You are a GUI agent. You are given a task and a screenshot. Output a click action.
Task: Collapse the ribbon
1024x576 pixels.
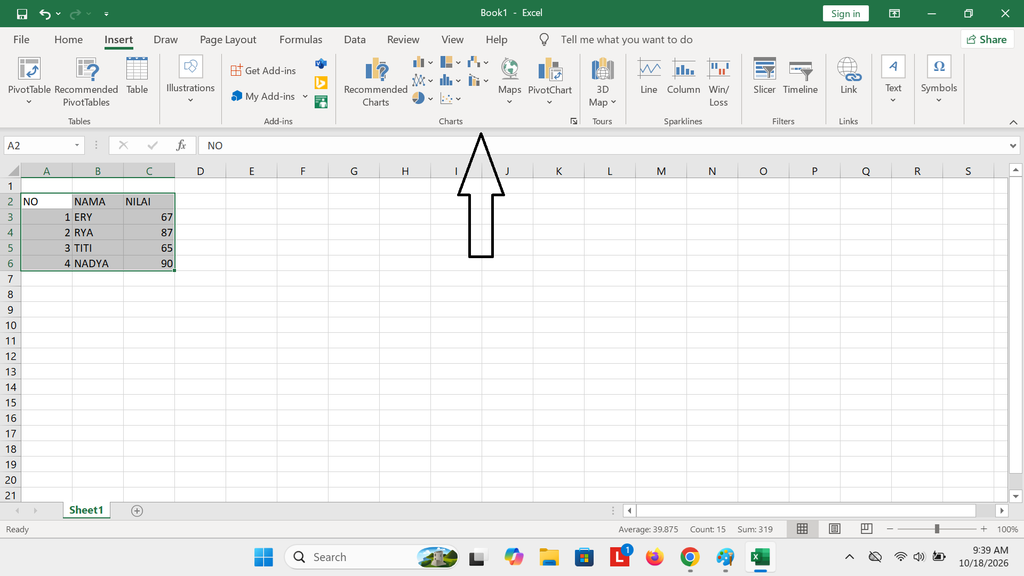click(1013, 122)
